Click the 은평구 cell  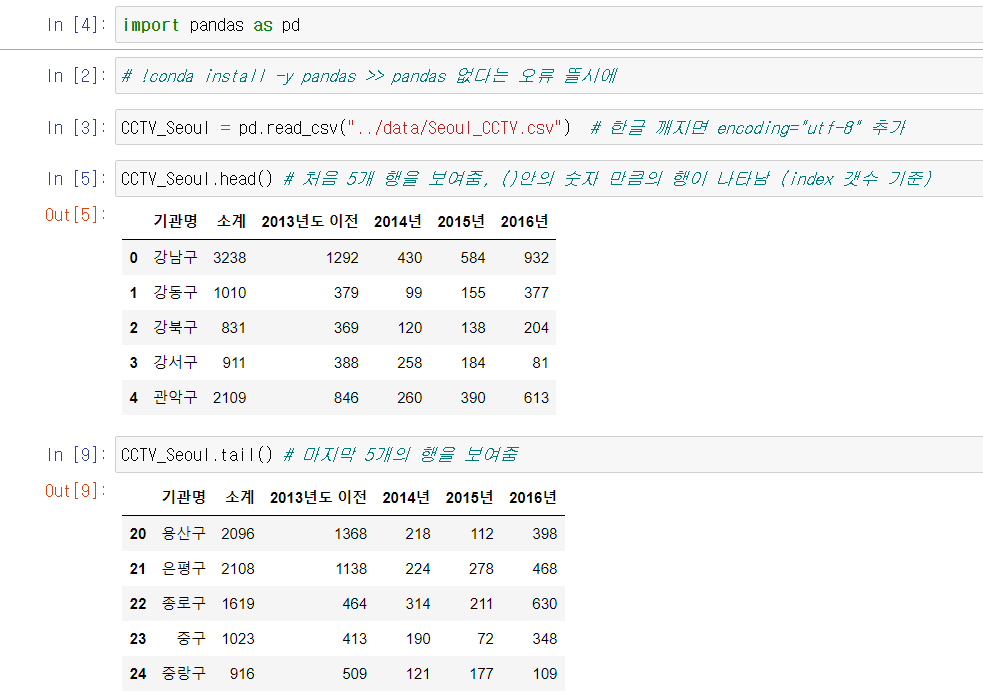tap(184, 568)
